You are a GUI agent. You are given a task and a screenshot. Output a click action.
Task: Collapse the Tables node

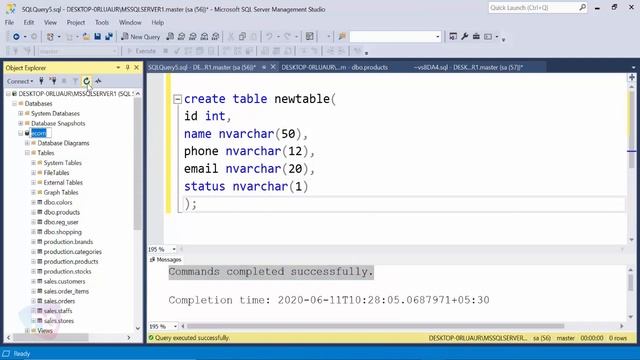pos(27,153)
